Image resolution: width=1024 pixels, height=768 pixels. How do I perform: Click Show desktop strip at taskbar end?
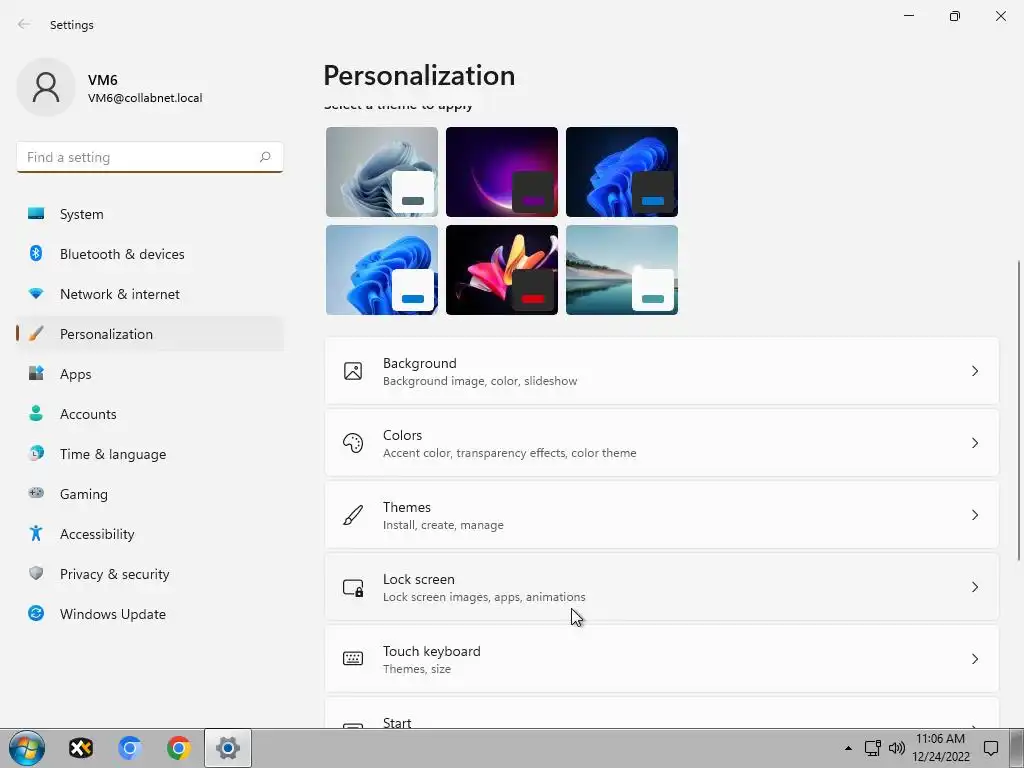coord(1017,748)
